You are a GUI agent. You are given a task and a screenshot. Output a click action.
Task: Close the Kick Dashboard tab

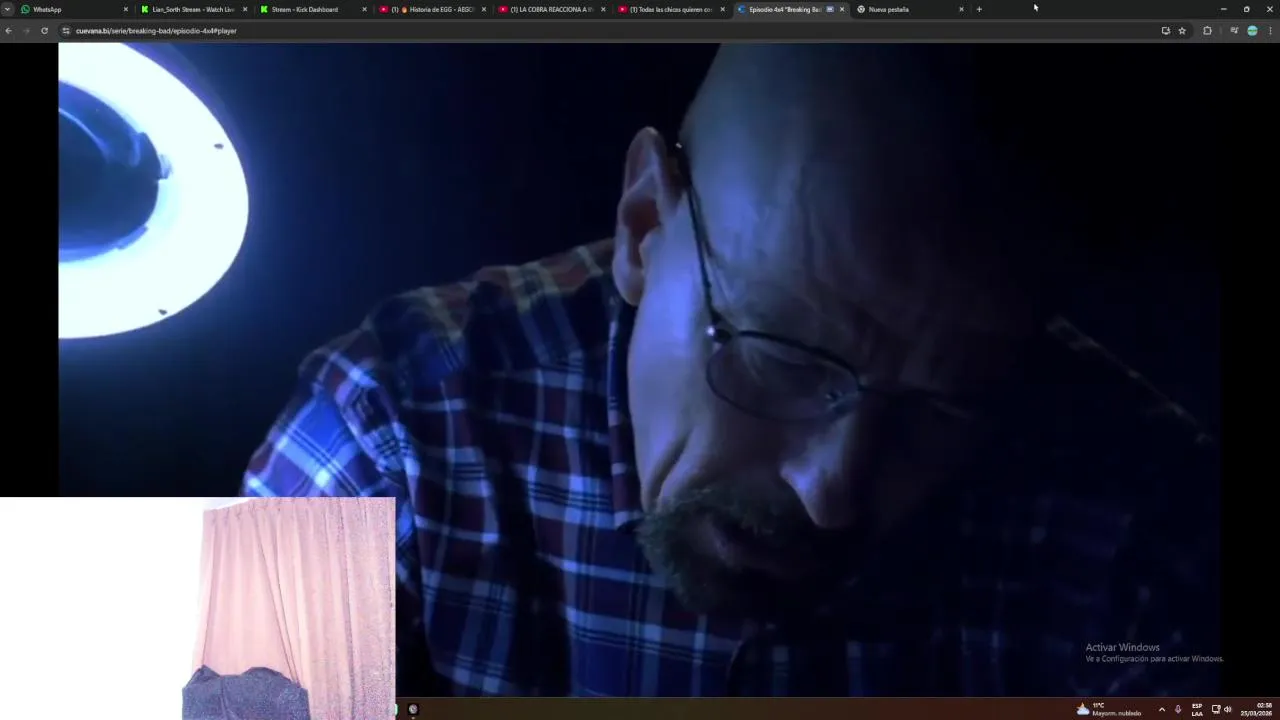click(364, 9)
